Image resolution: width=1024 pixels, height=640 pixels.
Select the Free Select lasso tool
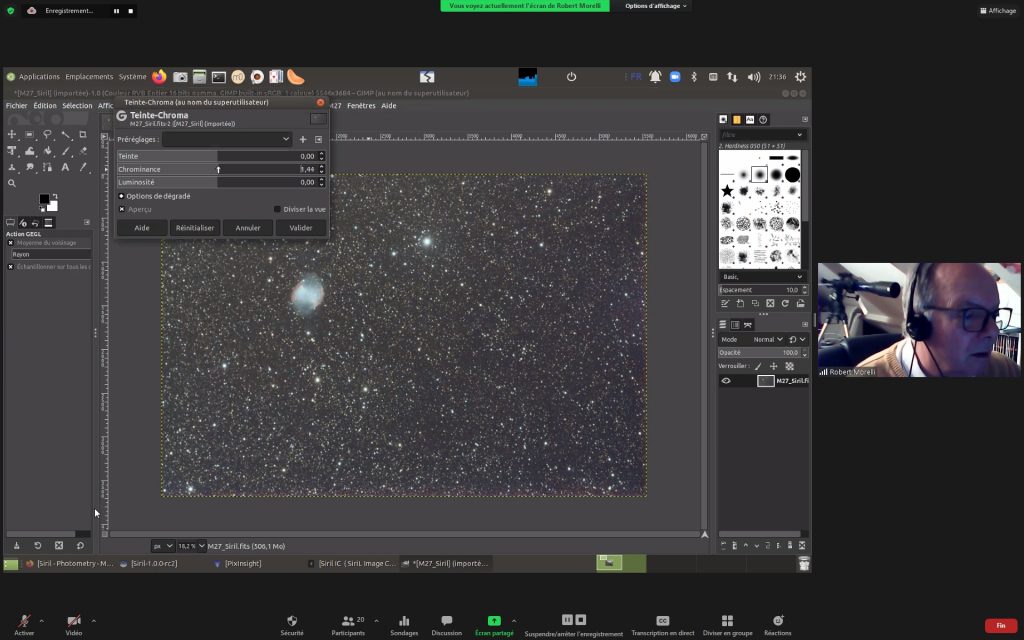(x=48, y=135)
